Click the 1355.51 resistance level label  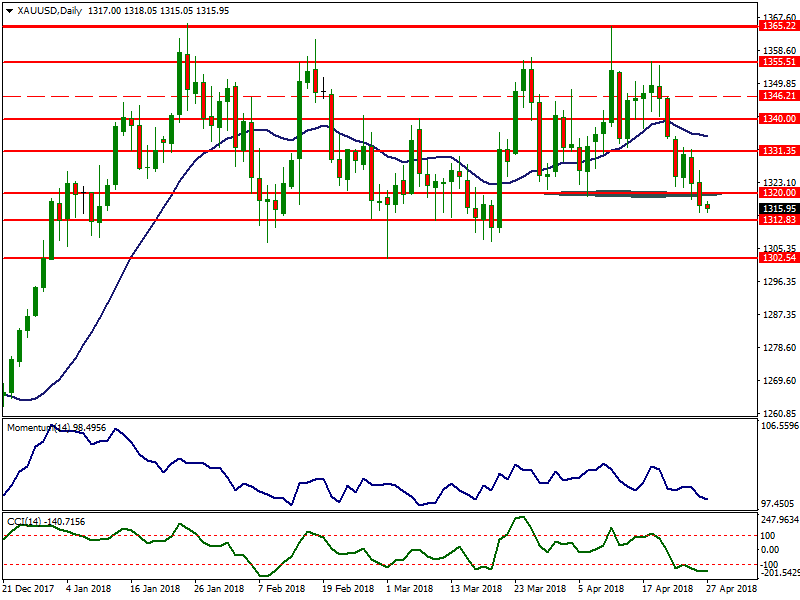[x=778, y=61]
